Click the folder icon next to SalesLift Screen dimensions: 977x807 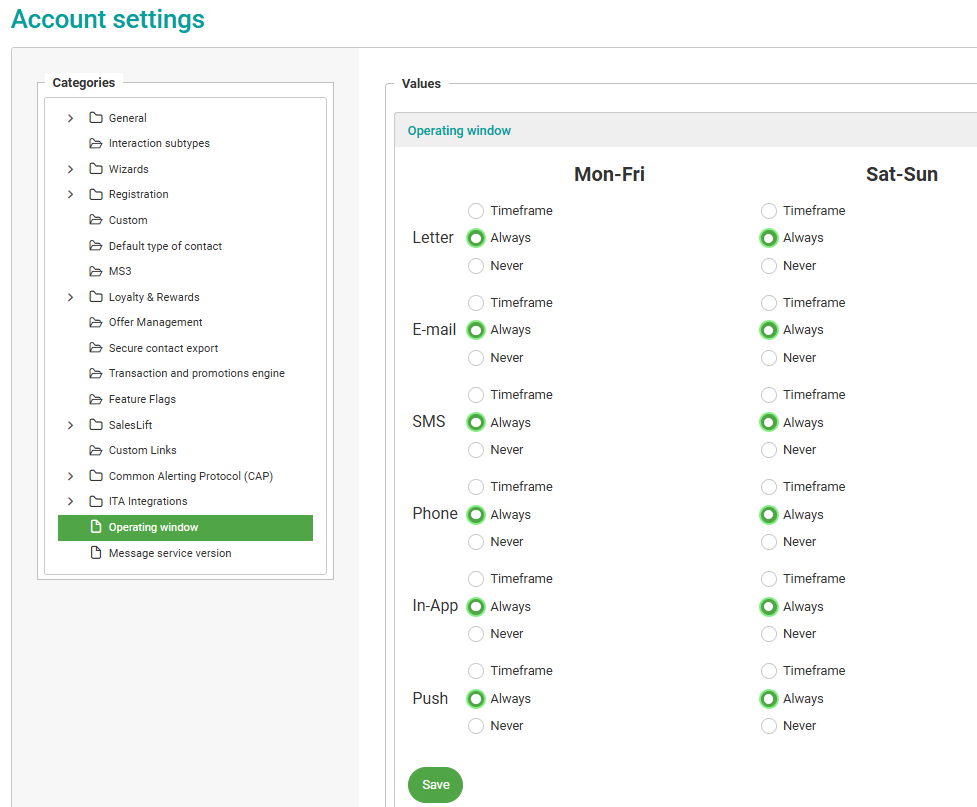tap(96, 425)
